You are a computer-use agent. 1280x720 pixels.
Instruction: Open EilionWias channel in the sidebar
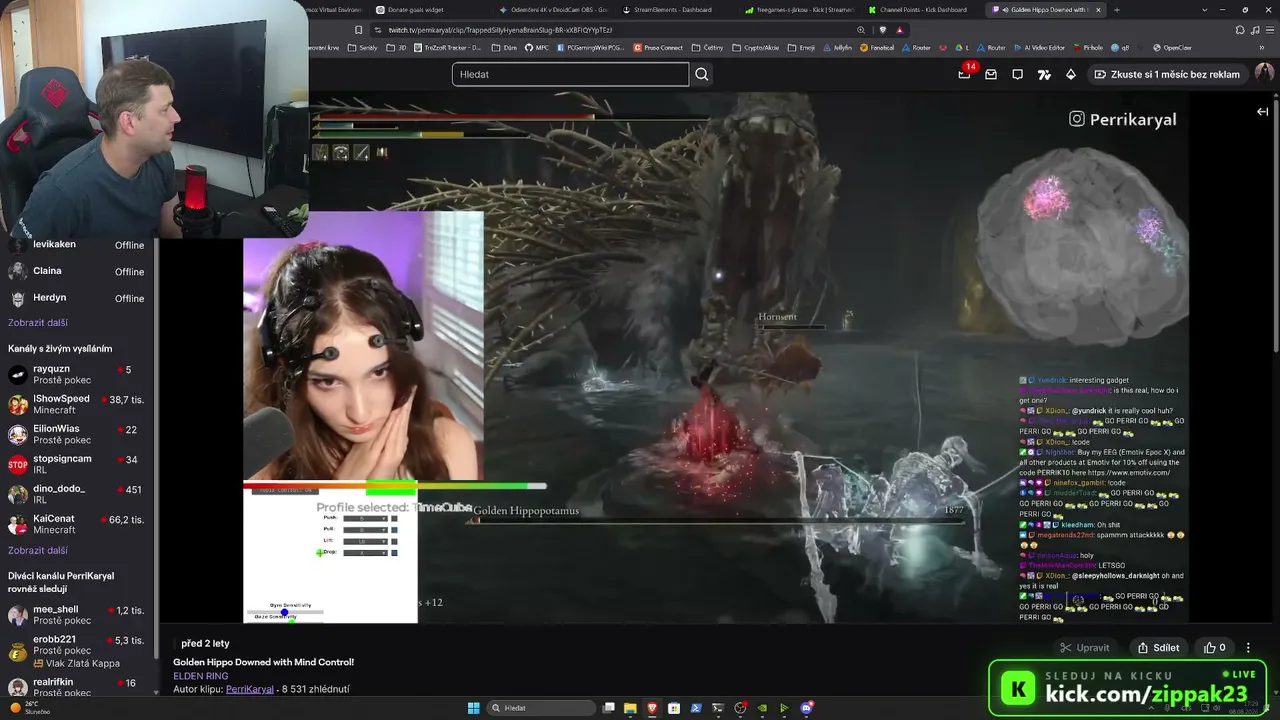coord(78,435)
